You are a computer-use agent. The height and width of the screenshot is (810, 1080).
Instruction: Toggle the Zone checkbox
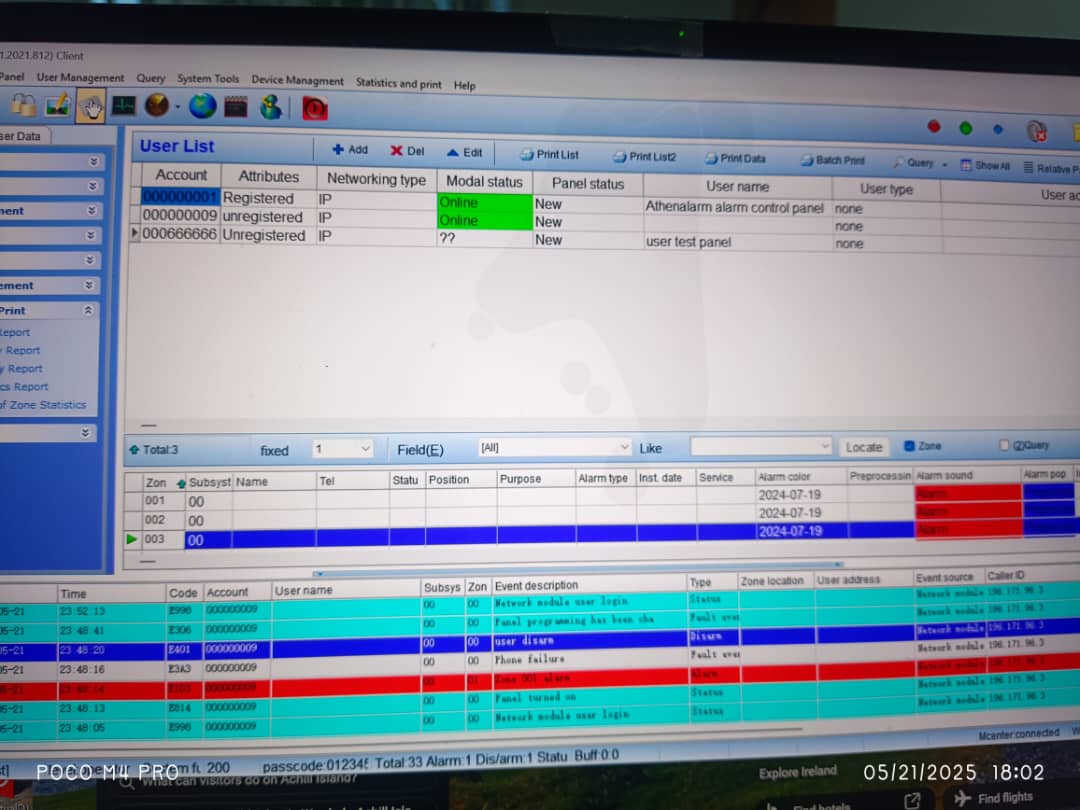(908, 446)
